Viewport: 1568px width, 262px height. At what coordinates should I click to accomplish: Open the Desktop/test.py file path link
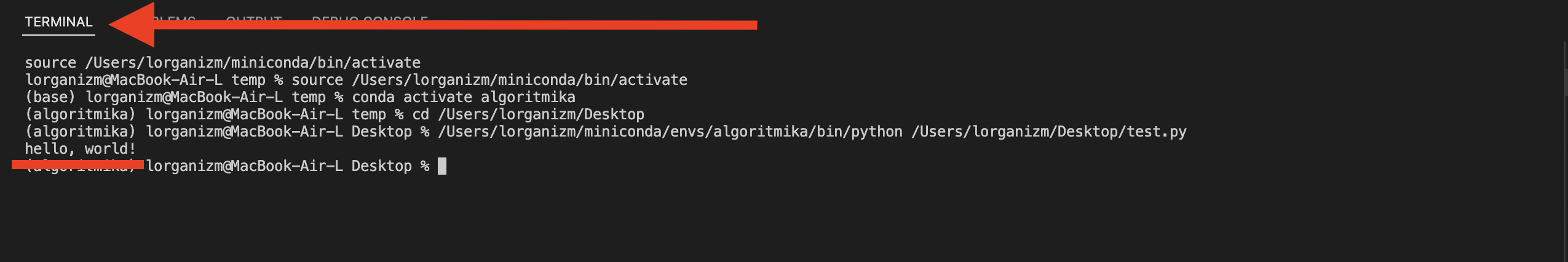point(1048,132)
